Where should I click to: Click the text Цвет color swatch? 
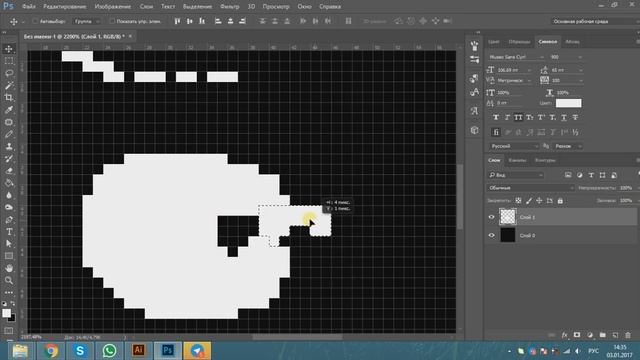point(569,103)
